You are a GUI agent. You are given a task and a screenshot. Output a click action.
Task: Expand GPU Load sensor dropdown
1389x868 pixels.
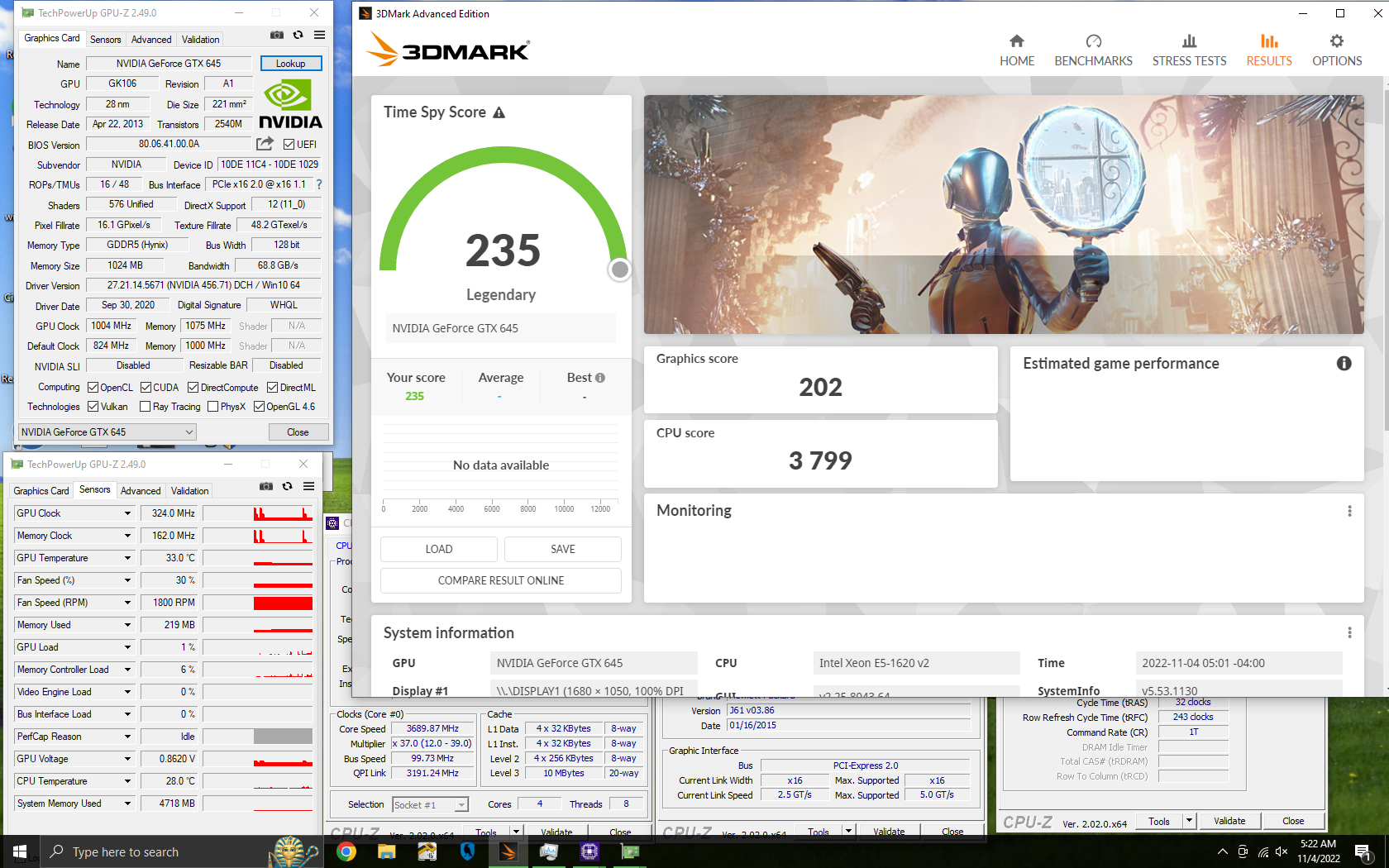click(x=127, y=647)
